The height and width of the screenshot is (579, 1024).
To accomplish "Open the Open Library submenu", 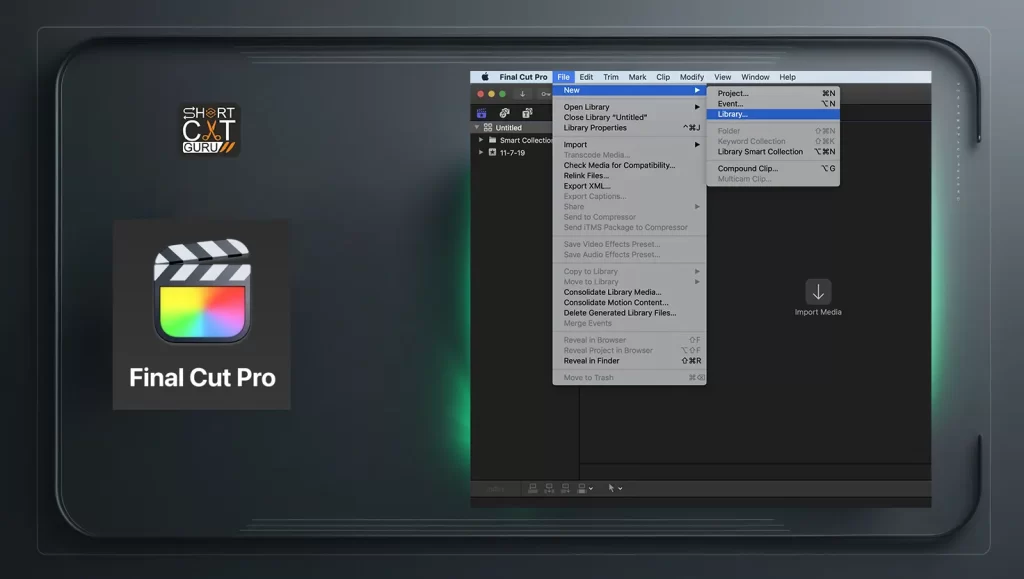I will click(x=630, y=107).
